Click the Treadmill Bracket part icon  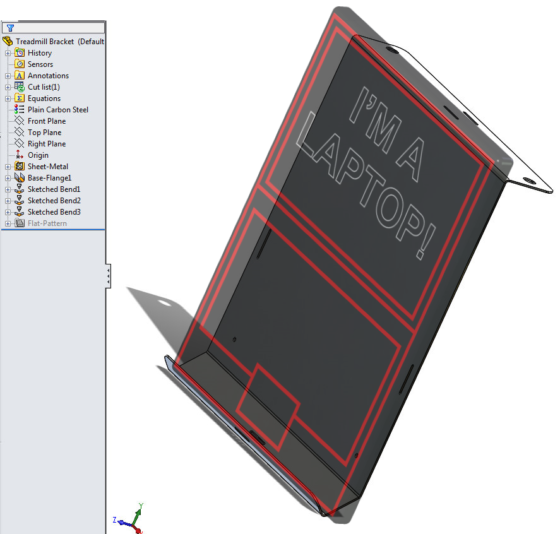8,41
